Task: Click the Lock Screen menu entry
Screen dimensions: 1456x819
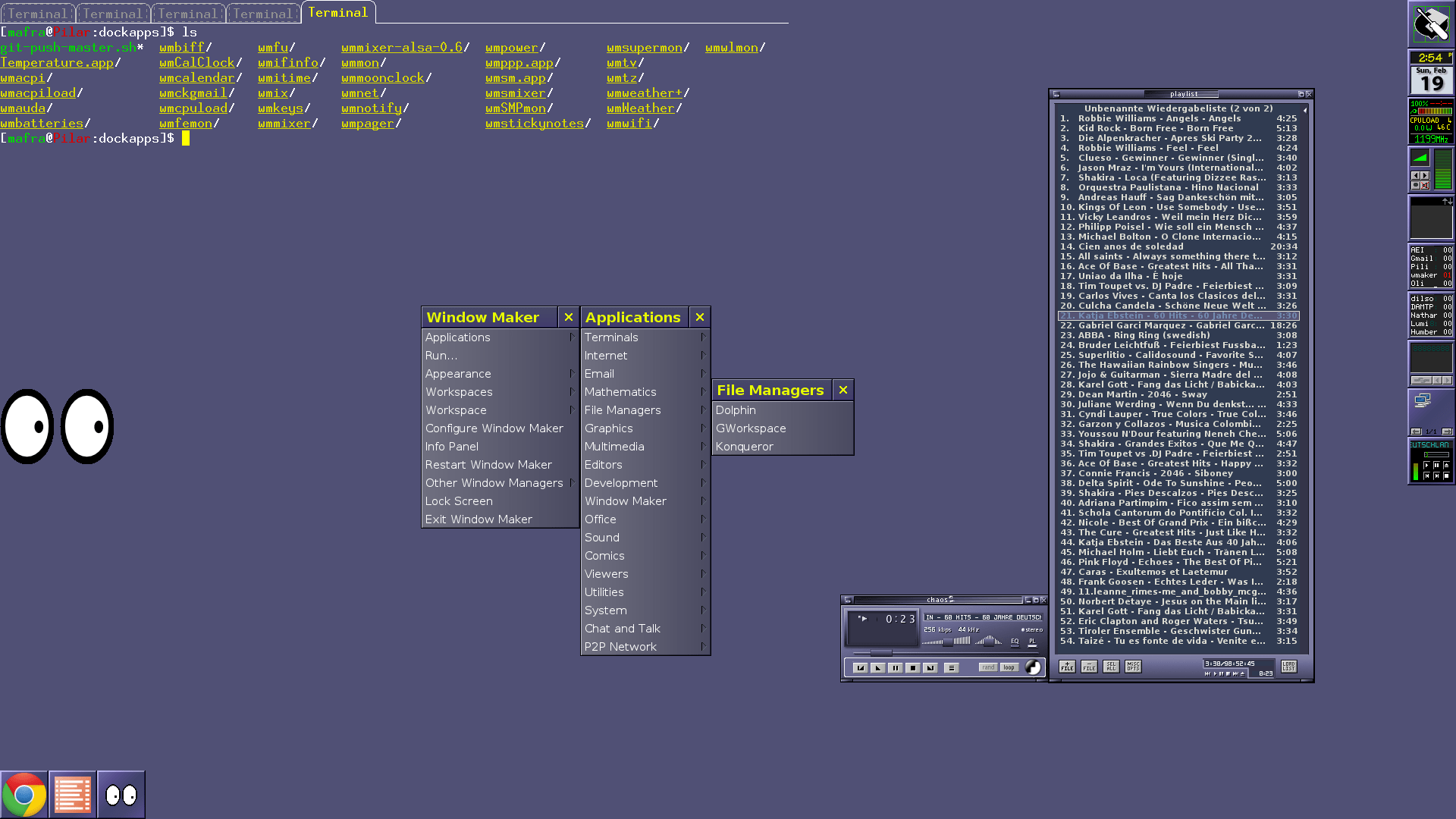Action: point(459,501)
